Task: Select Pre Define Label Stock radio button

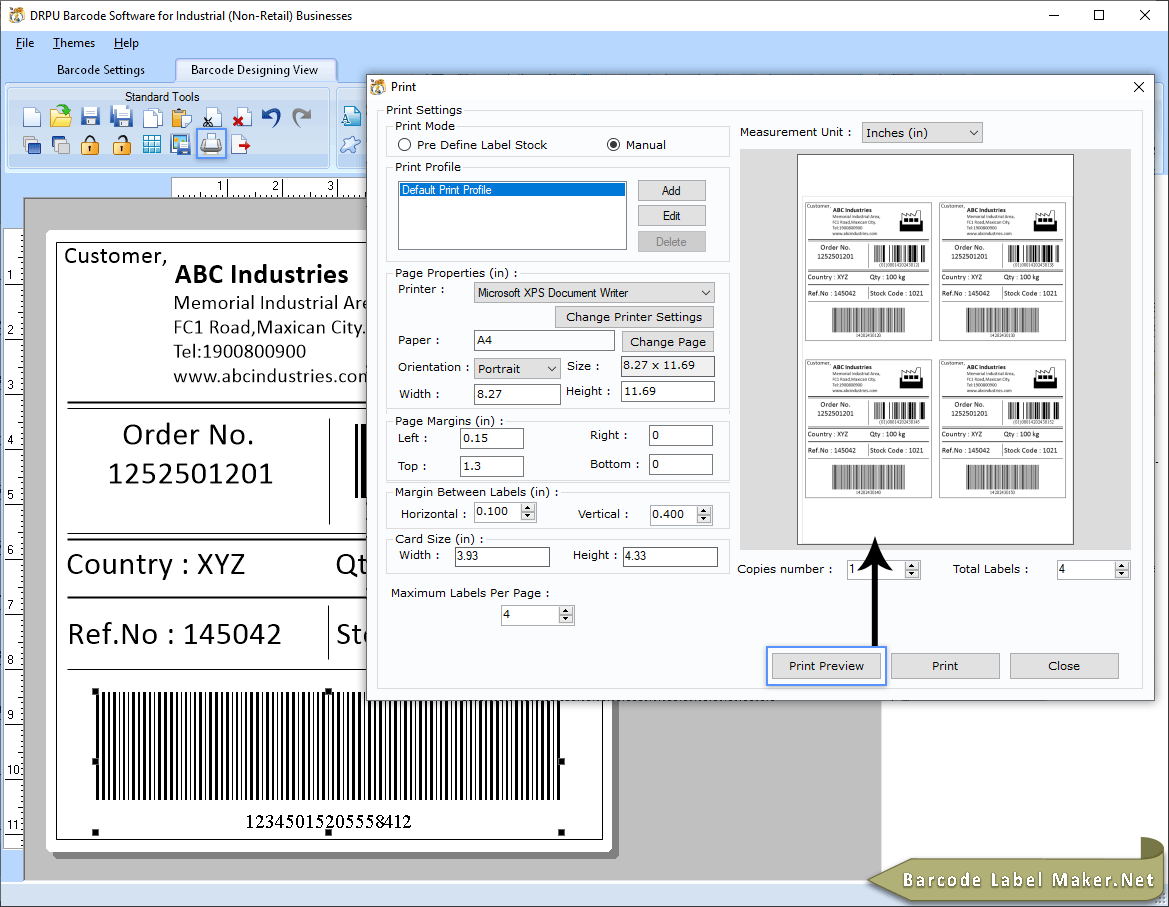Action: click(x=404, y=145)
